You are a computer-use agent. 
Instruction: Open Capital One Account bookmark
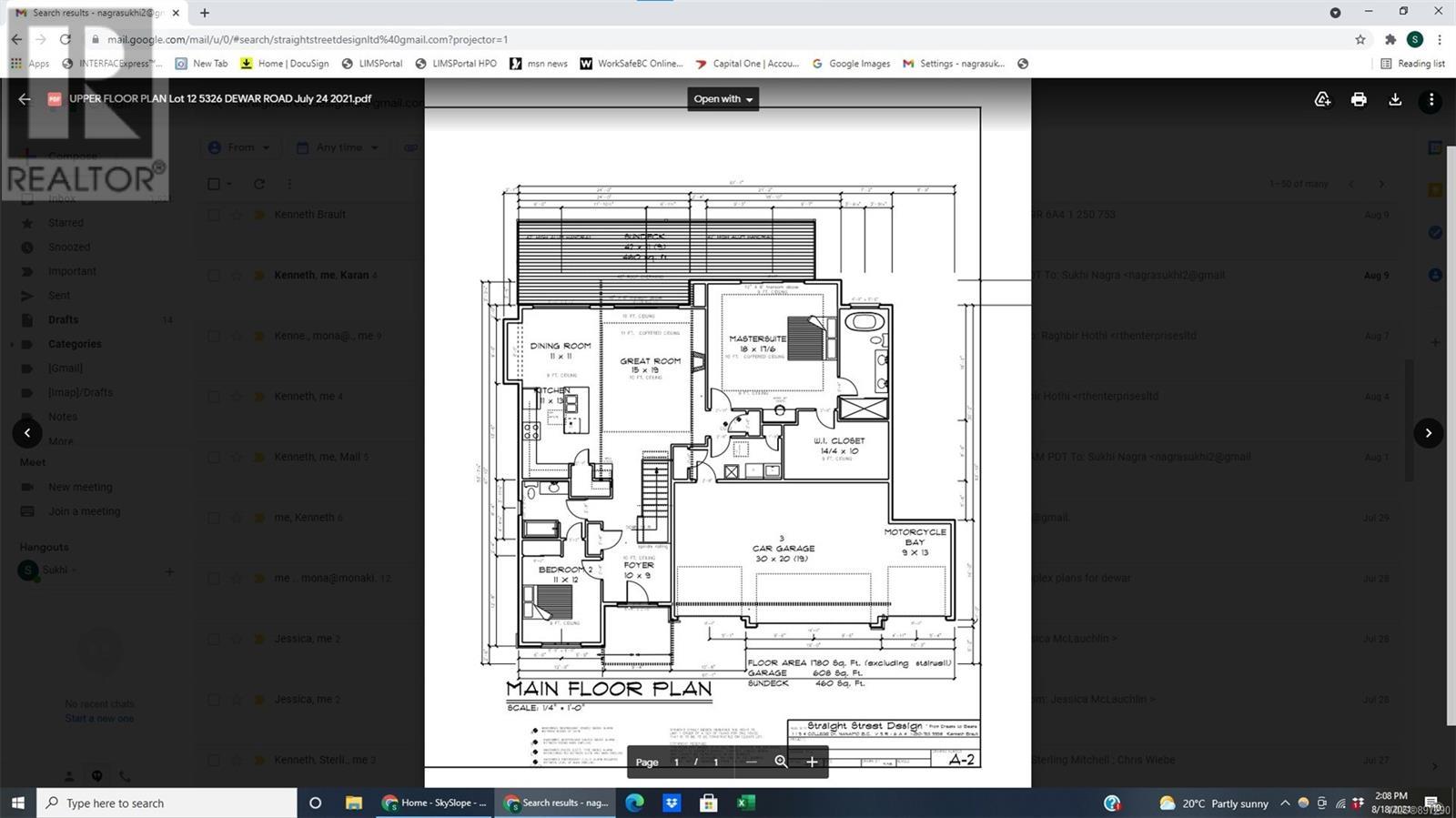click(x=747, y=64)
